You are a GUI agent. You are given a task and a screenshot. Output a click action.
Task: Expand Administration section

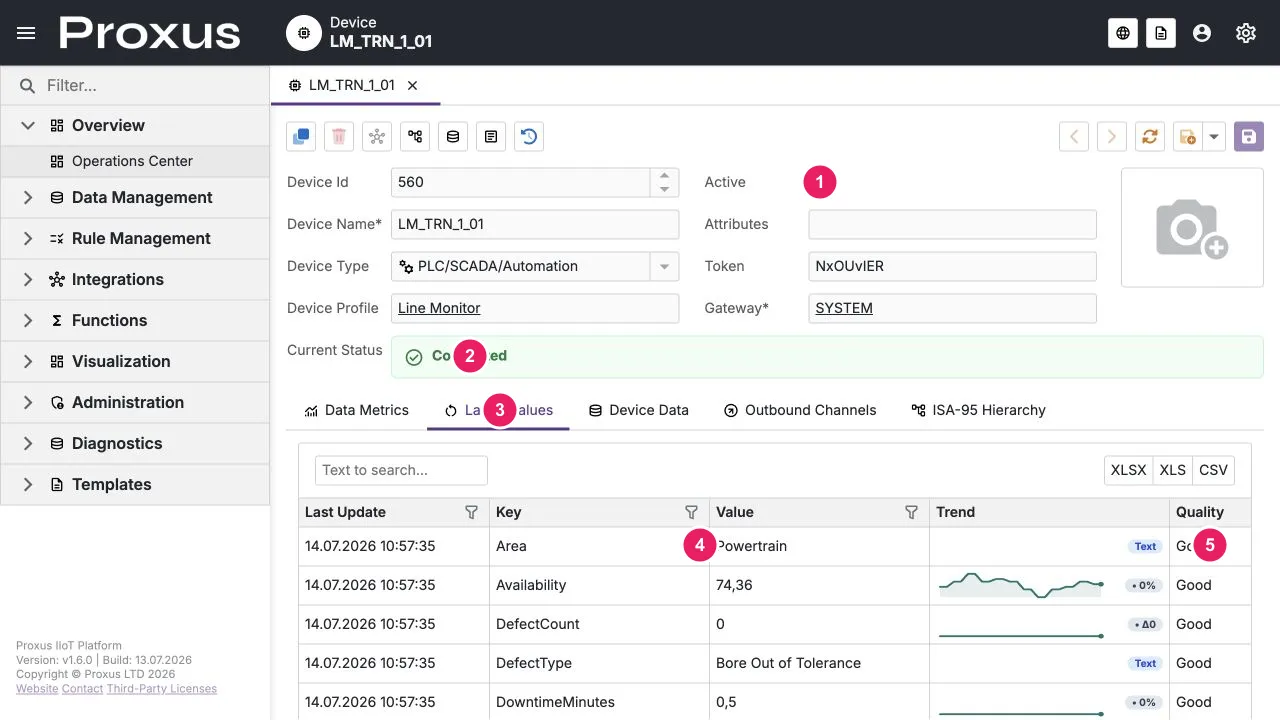click(x=28, y=403)
